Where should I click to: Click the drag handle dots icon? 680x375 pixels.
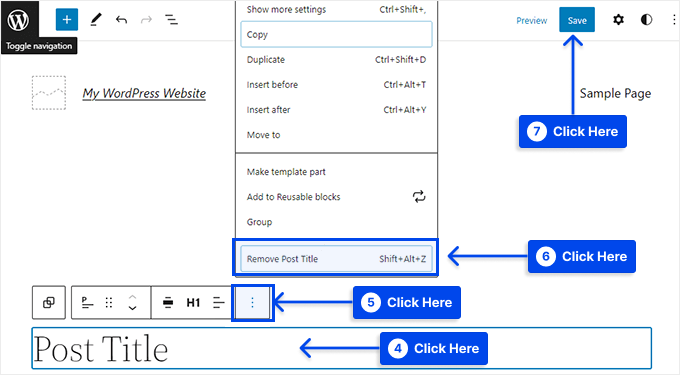pos(109,302)
